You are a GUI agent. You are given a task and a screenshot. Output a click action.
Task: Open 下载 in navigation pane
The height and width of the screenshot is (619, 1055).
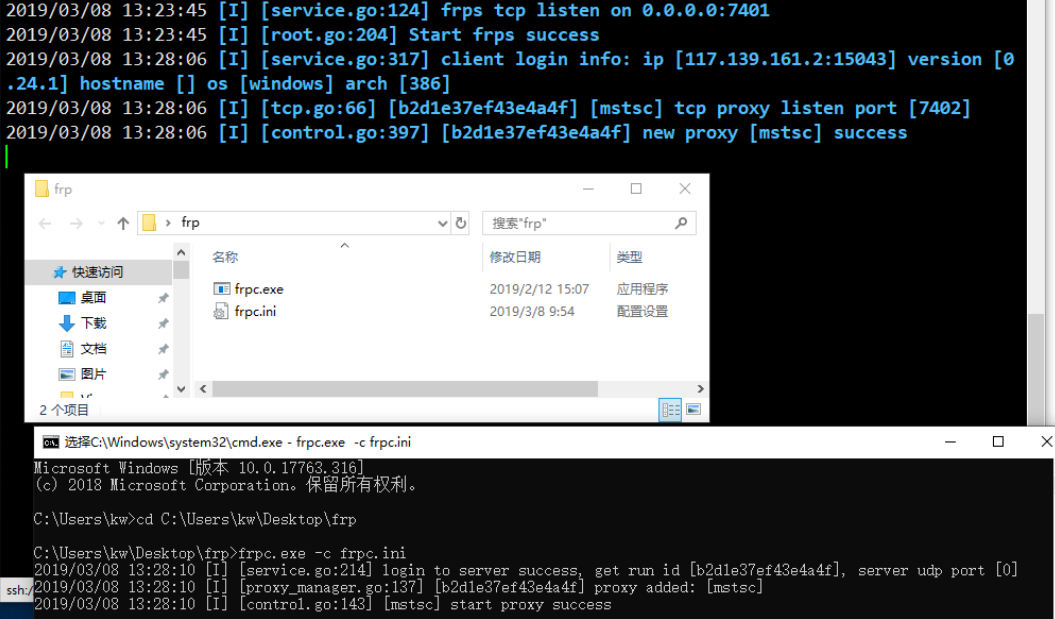94,324
